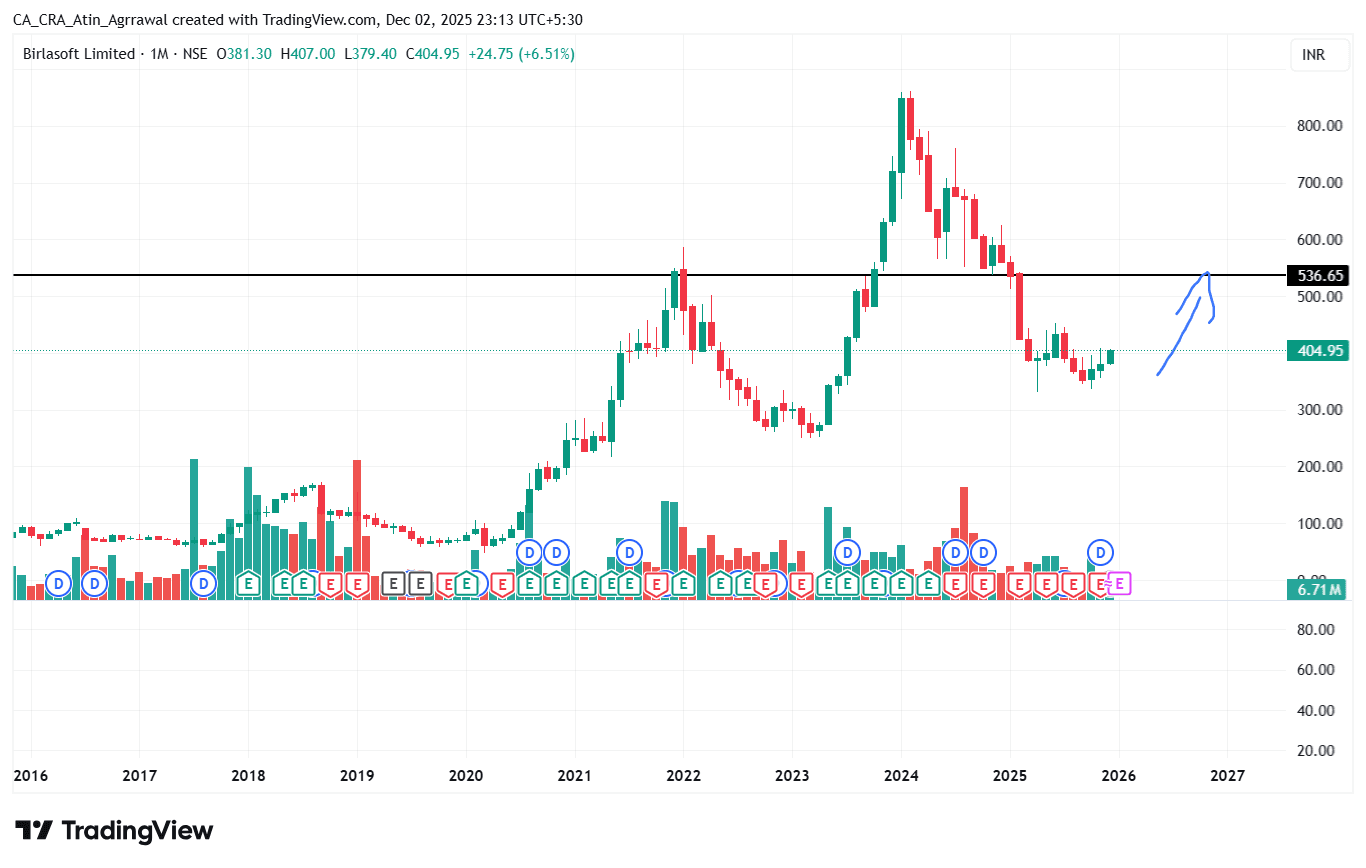The height and width of the screenshot is (868, 1366).
Task: Click the H407.00 high value
Action: (308, 54)
